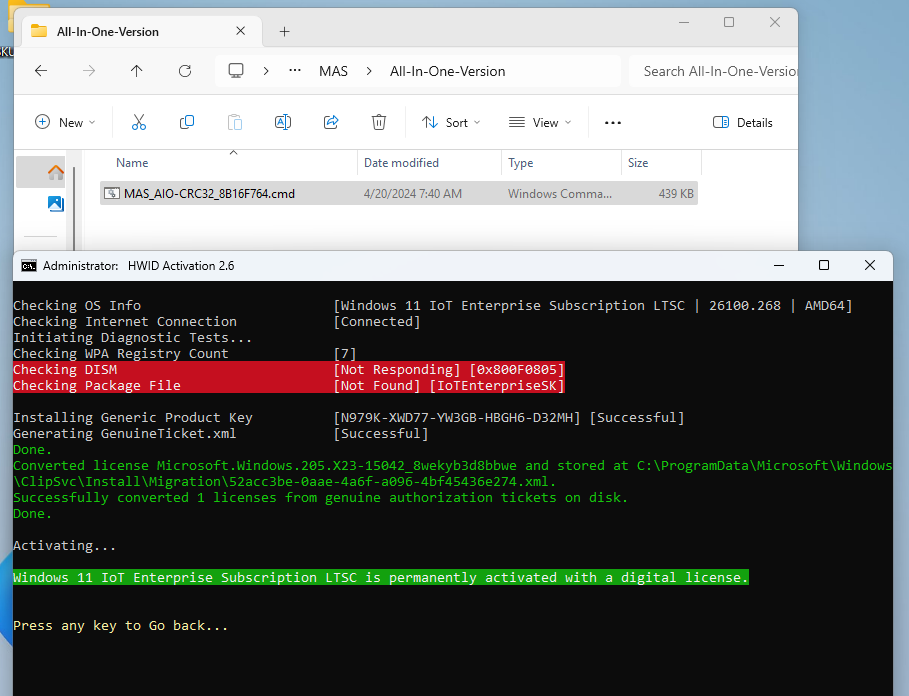
Task: Click the Not Found IoTEnterpriseSK text
Action: (x=449, y=385)
